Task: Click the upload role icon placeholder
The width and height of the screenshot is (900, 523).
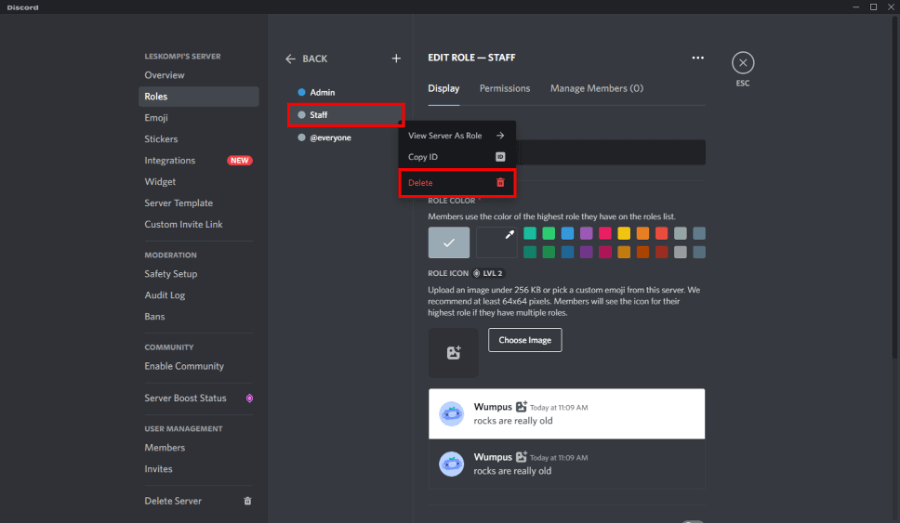Action: point(453,352)
